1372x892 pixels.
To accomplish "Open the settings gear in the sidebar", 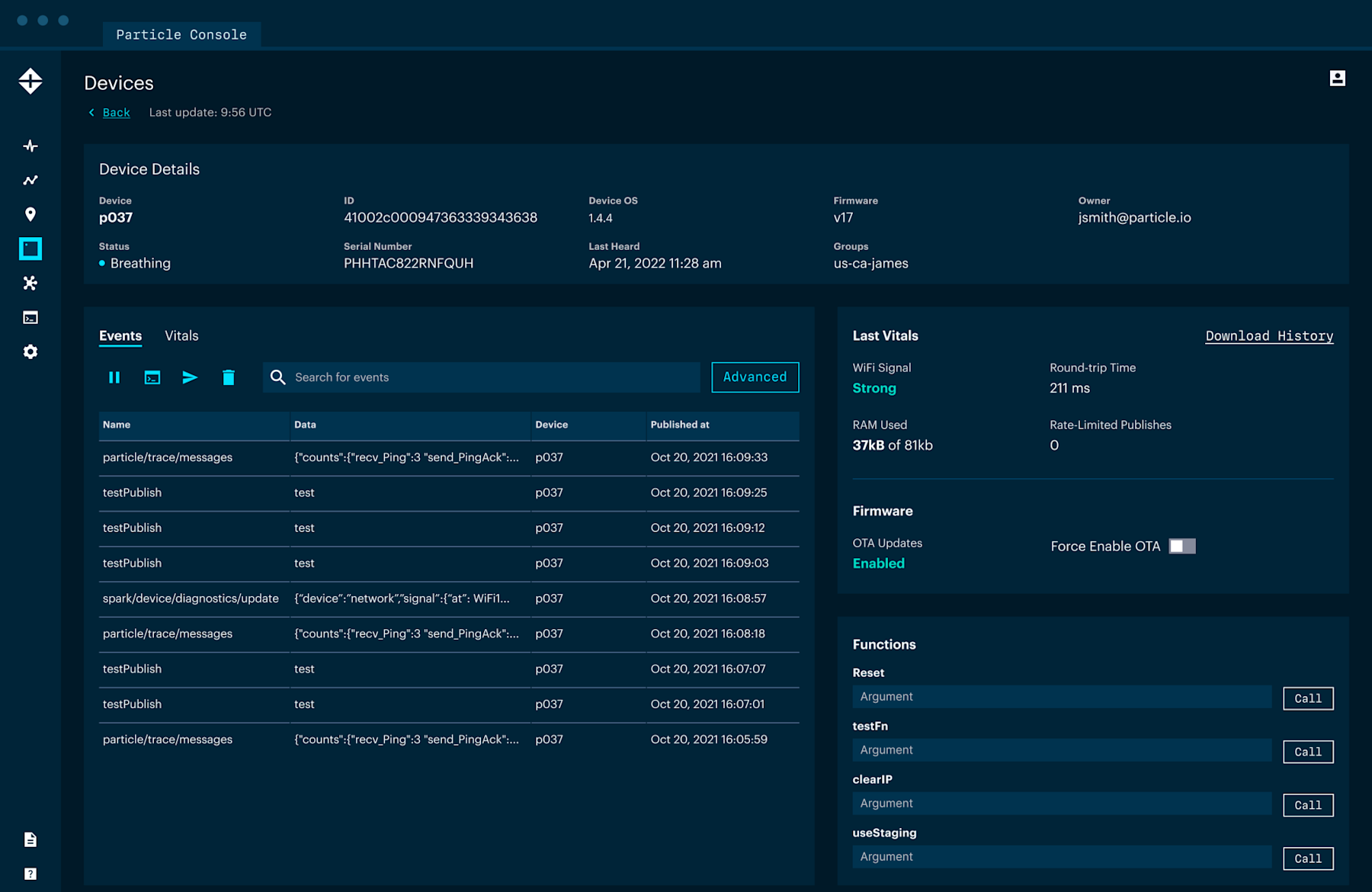I will pyautogui.click(x=30, y=351).
